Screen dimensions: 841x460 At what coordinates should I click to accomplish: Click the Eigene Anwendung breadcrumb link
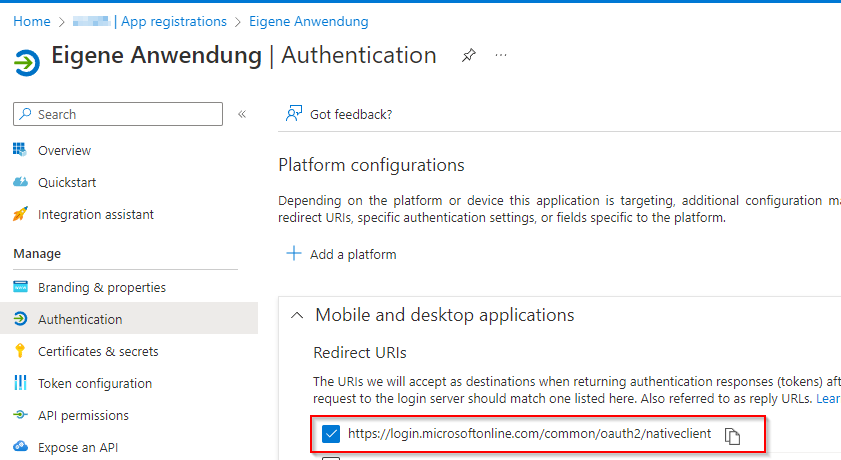coord(308,21)
